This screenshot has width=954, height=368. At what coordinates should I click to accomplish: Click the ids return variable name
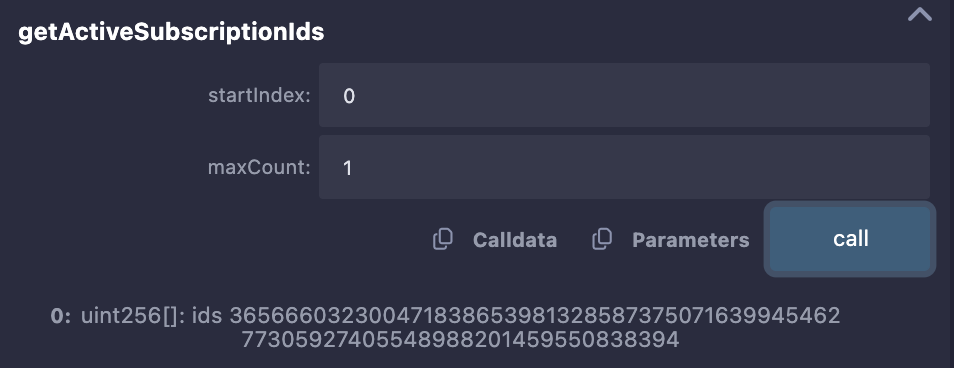coord(207,316)
